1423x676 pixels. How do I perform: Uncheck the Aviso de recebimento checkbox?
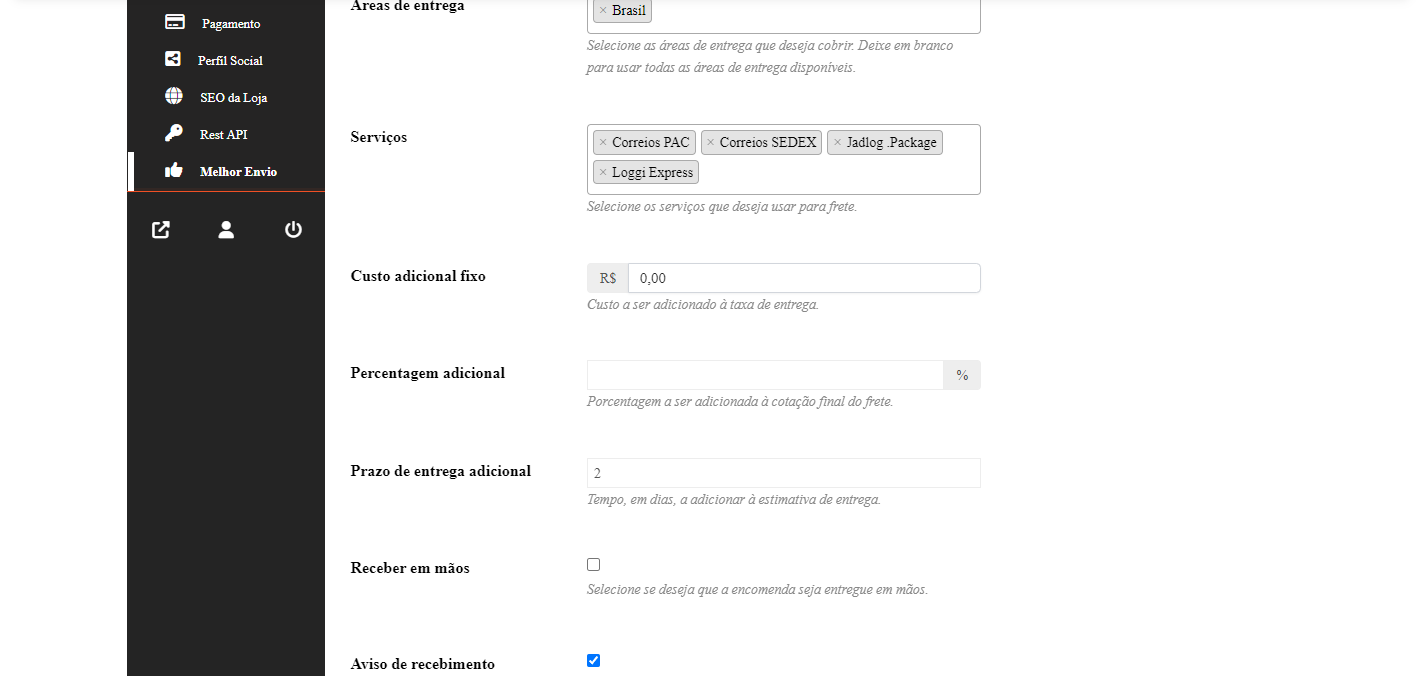click(x=593, y=660)
